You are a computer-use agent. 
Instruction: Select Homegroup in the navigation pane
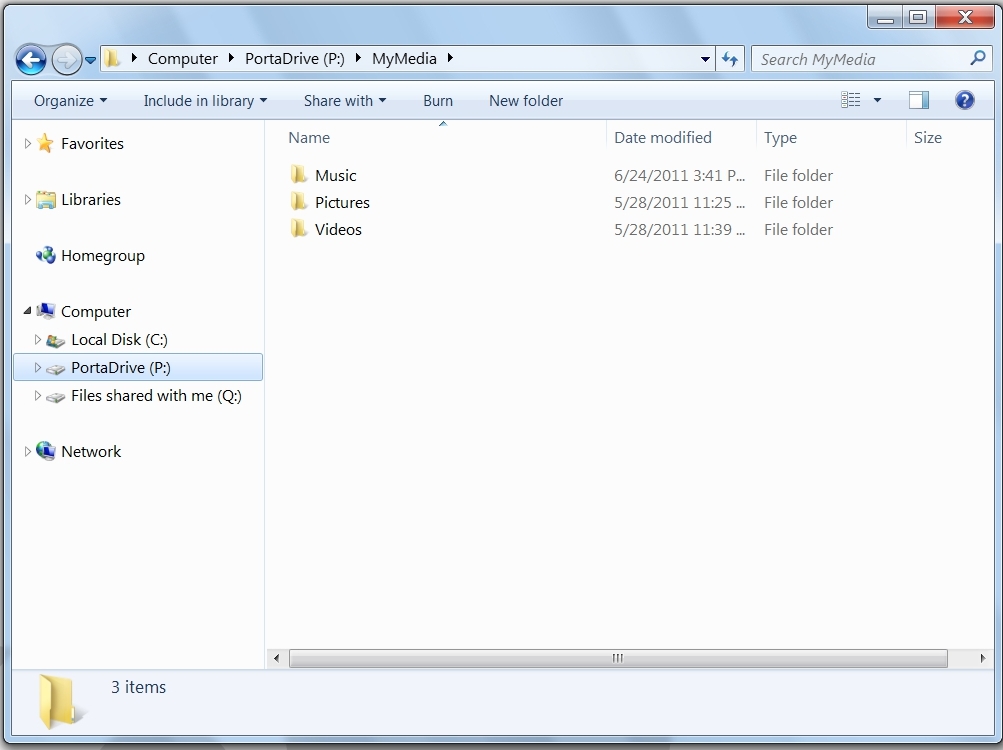(103, 255)
